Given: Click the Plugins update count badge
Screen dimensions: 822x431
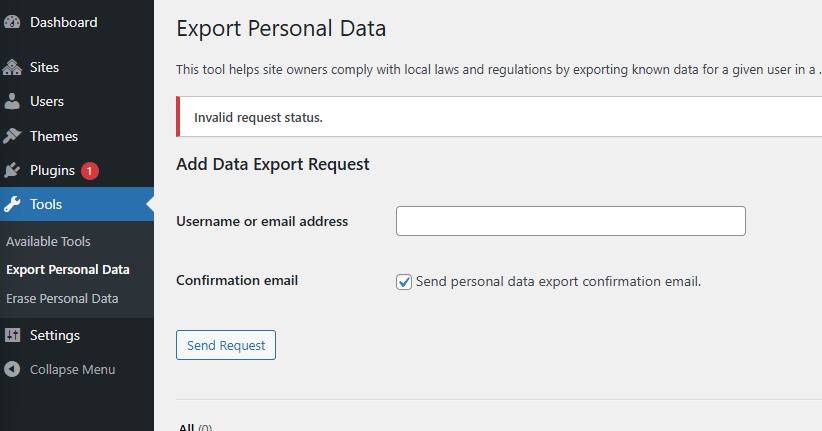Looking at the screenshot, I should tap(90, 171).
